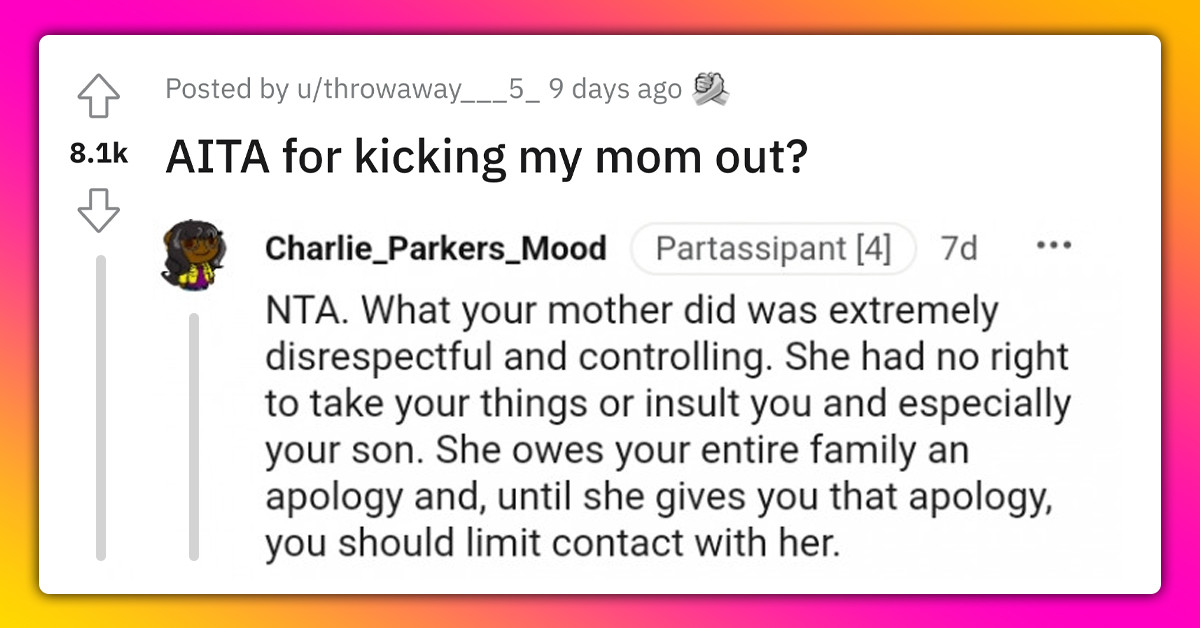The width and height of the screenshot is (1200, 628).
Task: Select the upvote arrow above the 8.1k count
Action: coord(98,95)
